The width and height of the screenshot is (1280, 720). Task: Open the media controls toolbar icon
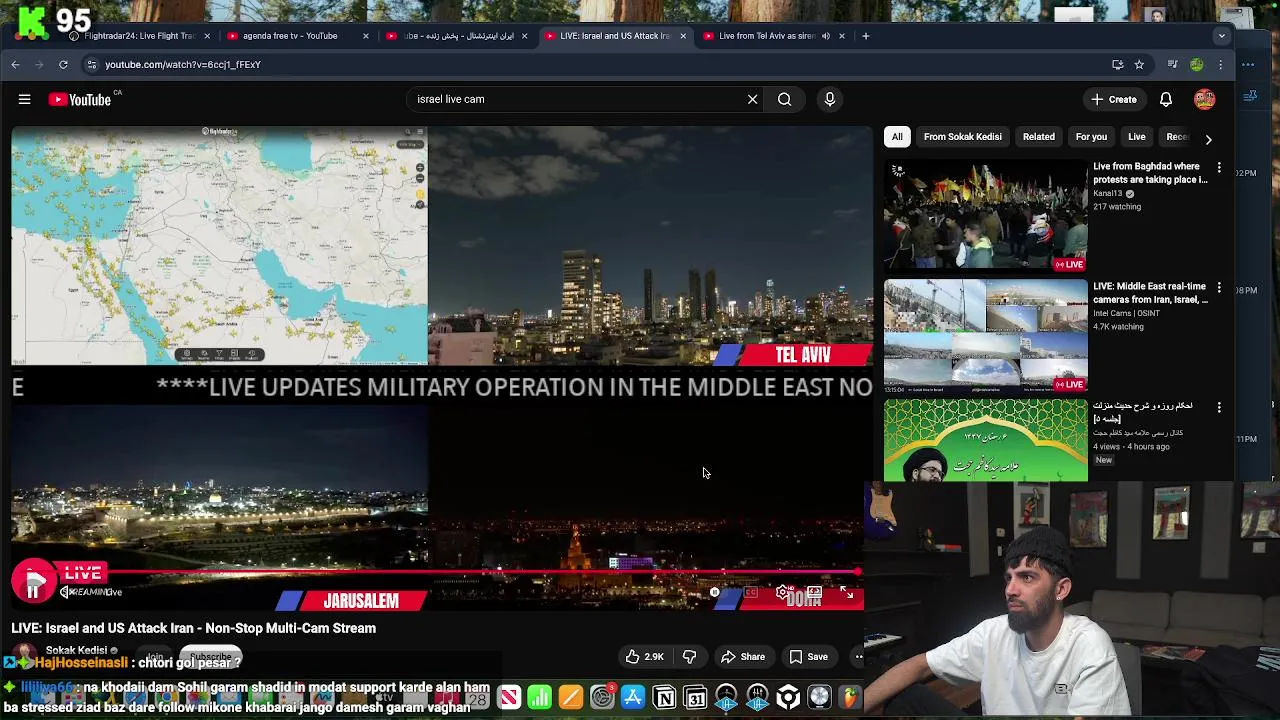[1172, 64]
